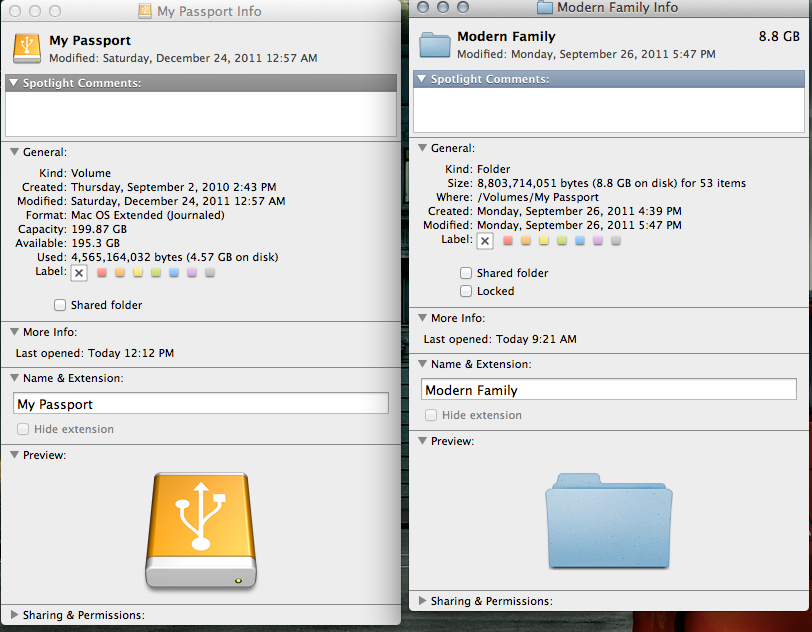Screen dimensions: 812x632
Task: Select gray label in Modern Family Info
Action: coord(616,240)
